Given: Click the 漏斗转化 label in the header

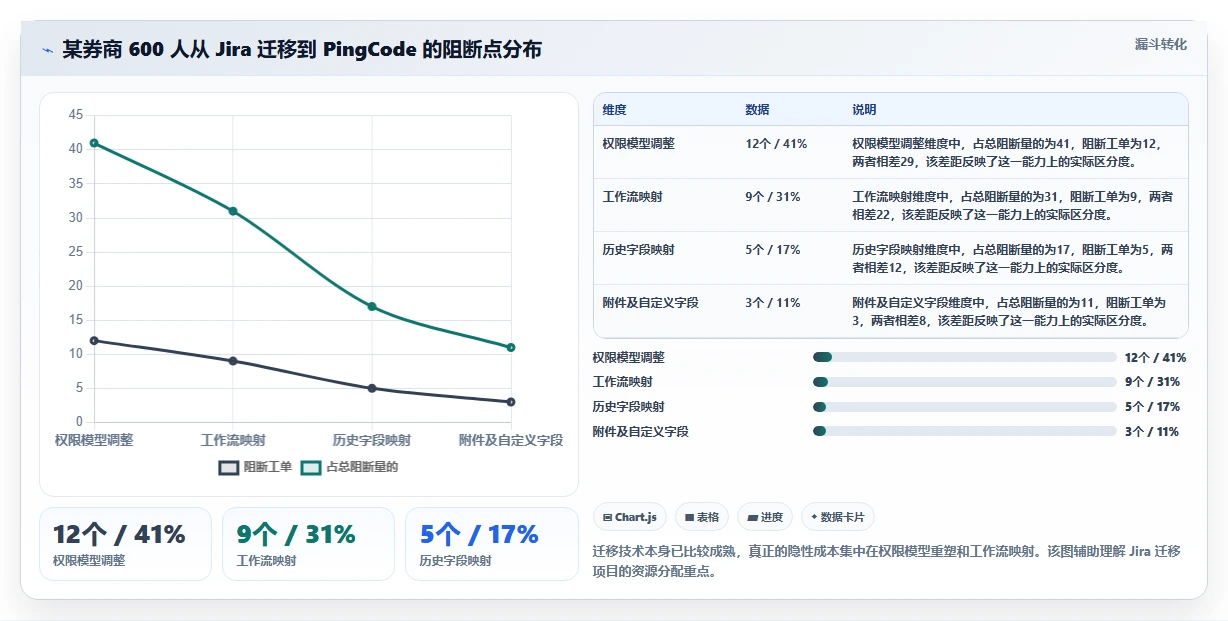Looking at the screenshot, I should click(1160, 44).
